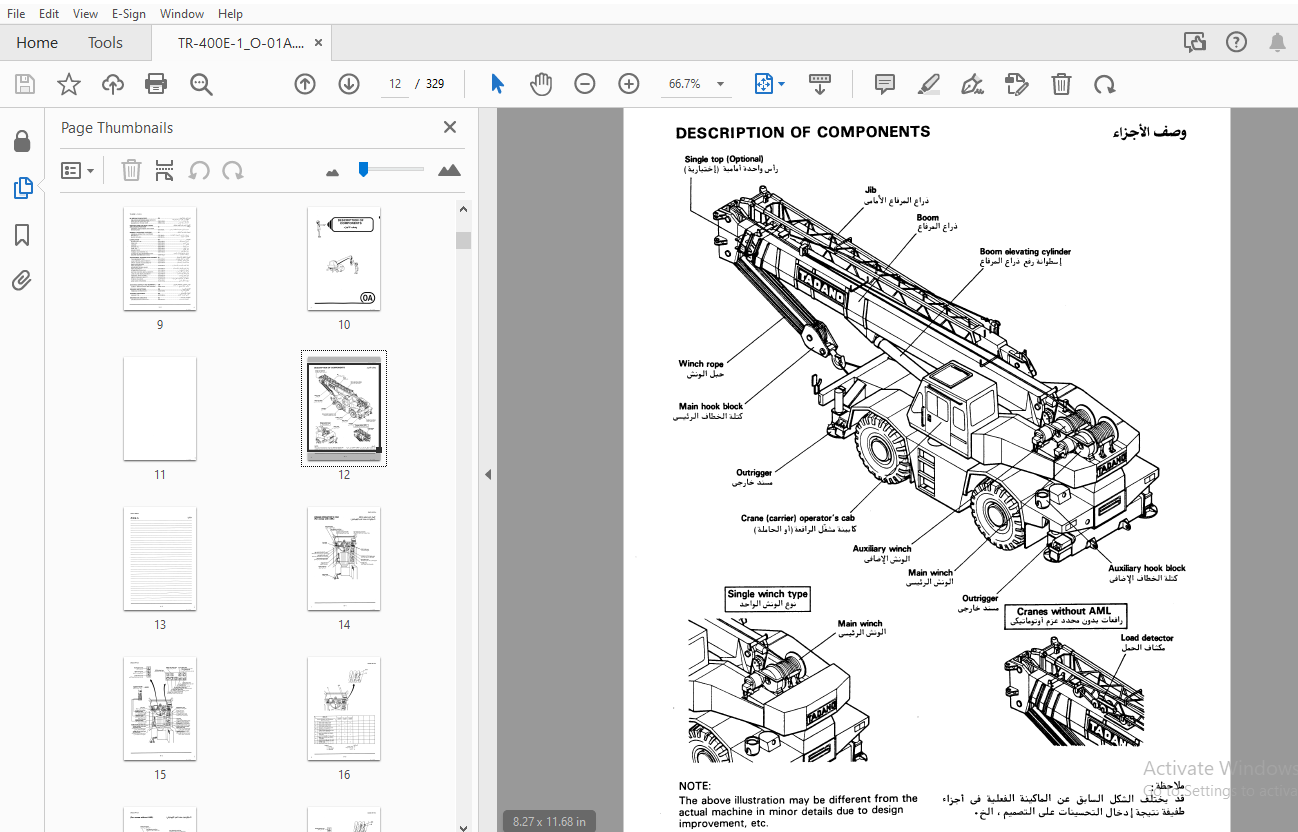Reduce thumbnail size small mountains icon
The height and width of the screenshot is (832, 1298).
coord(333,172)
